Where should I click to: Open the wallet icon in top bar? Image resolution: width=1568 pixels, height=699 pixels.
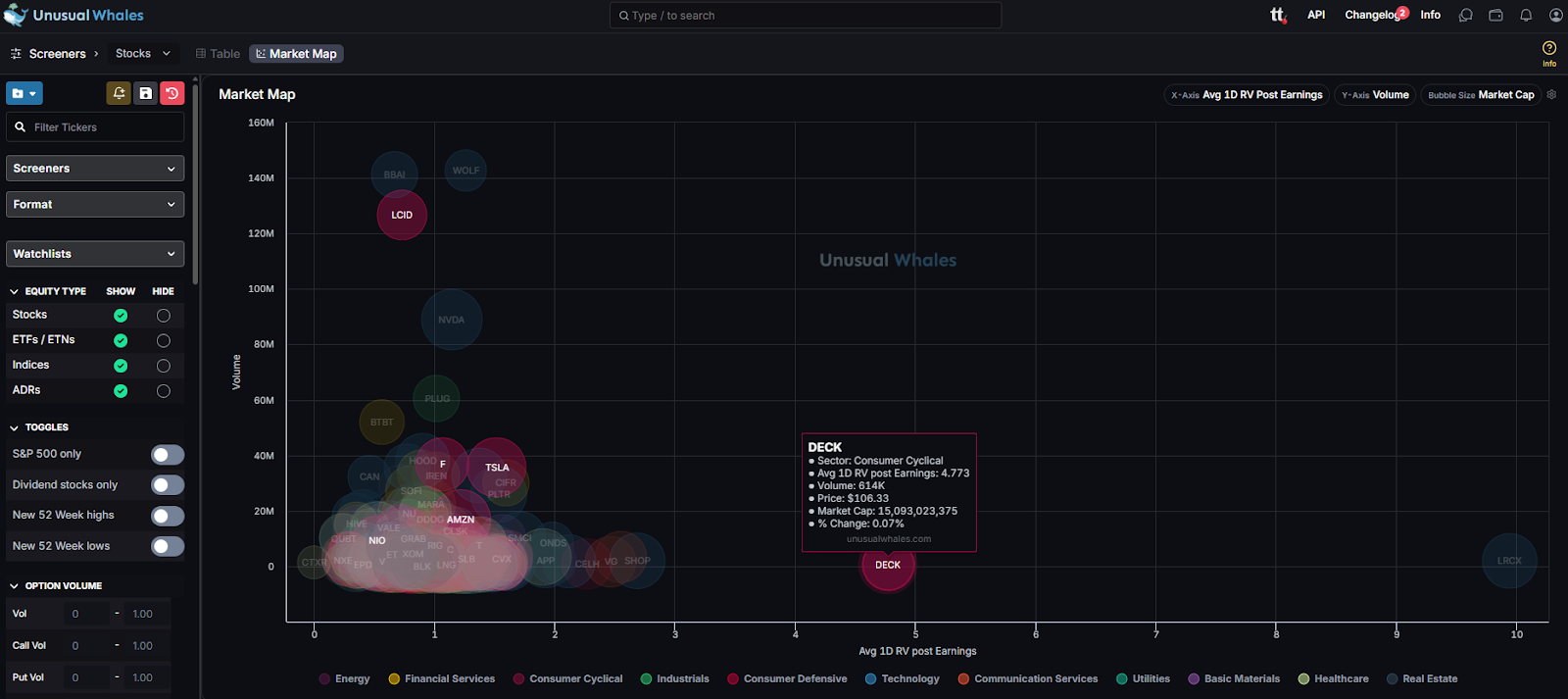click(x=1495, y=15)
